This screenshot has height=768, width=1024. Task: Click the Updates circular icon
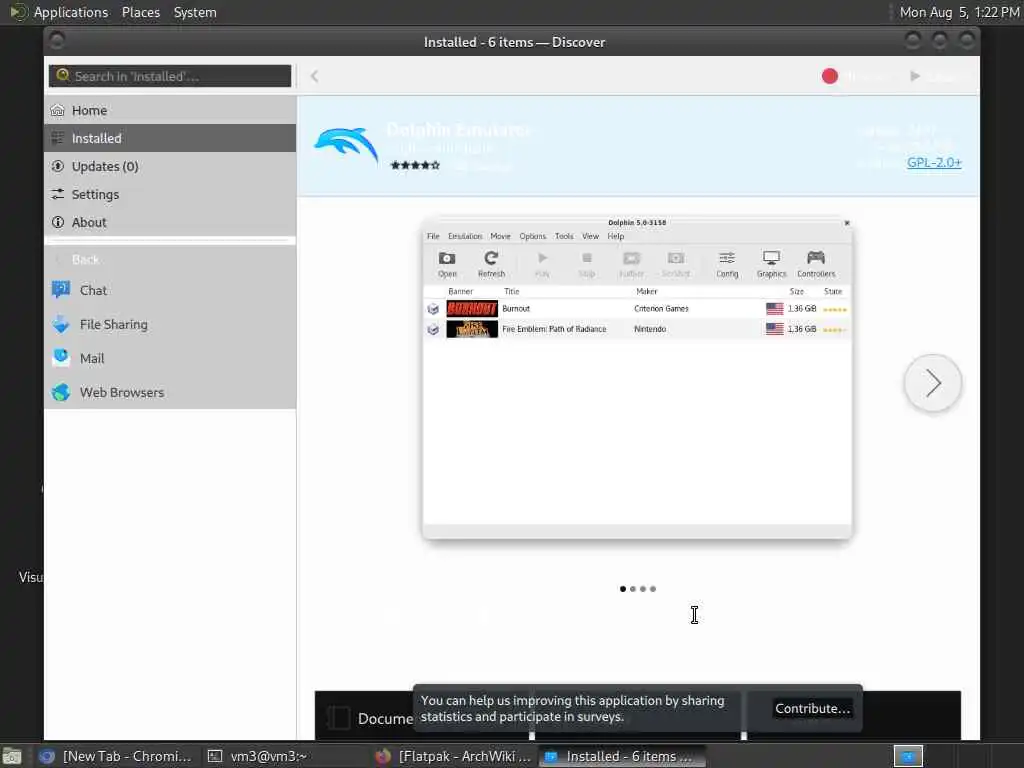click(57, 167)
